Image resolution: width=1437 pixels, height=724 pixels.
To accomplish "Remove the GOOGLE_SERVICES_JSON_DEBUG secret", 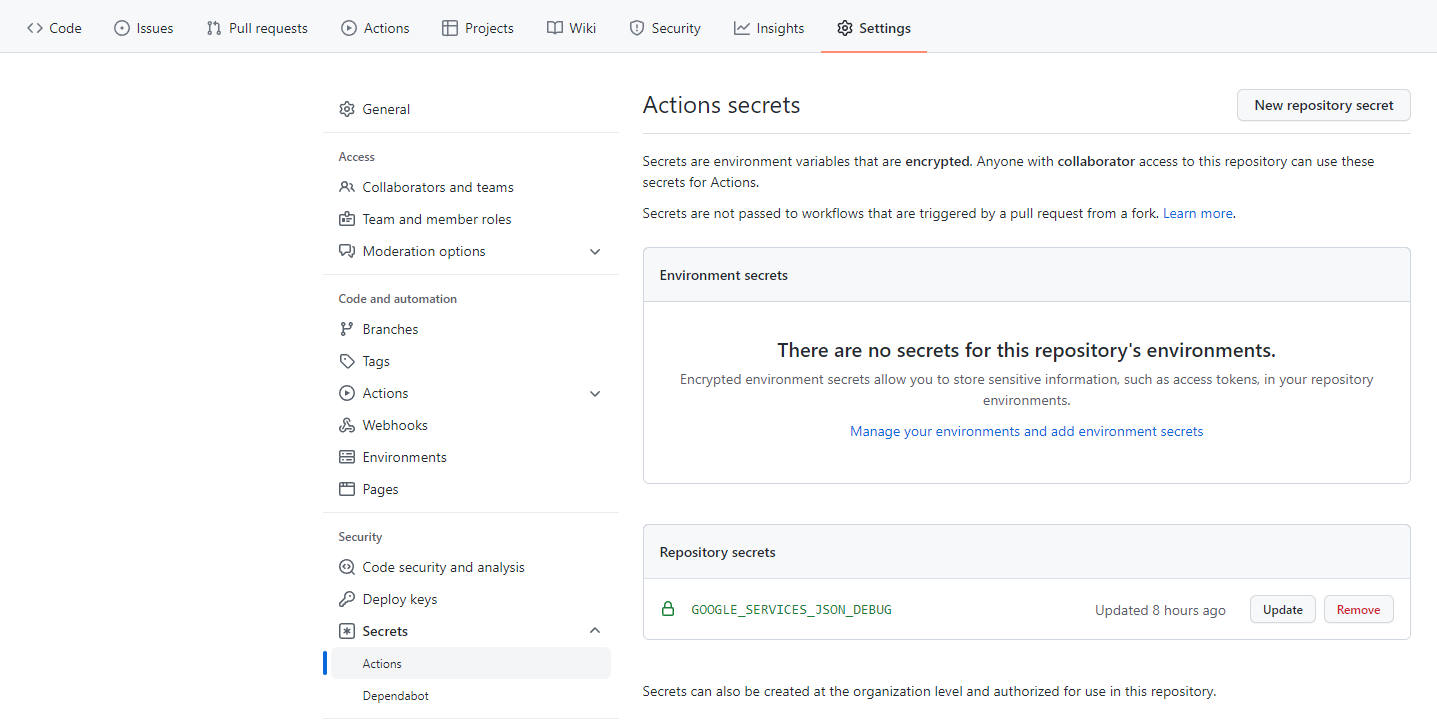I will [x=1358, y=609].
